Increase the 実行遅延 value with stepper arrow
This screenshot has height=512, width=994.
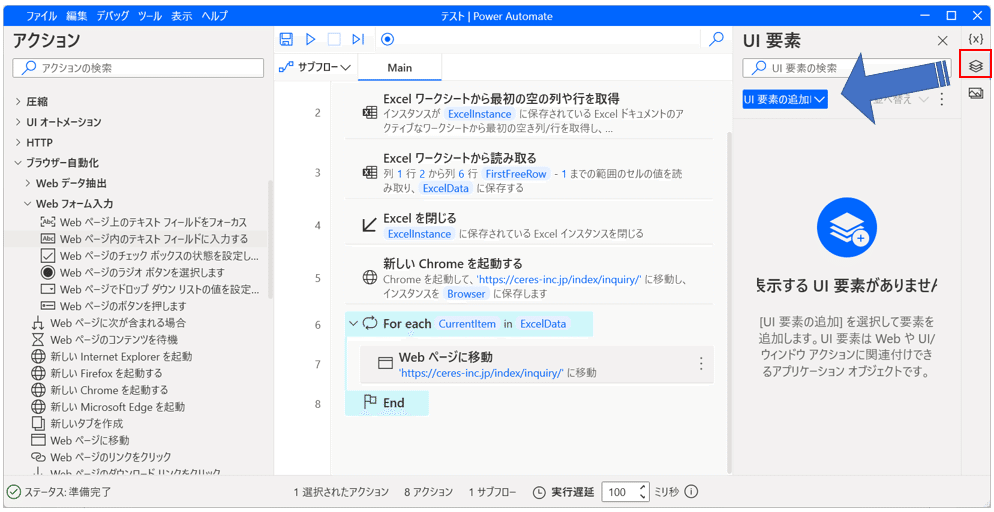tap(645, 487)
